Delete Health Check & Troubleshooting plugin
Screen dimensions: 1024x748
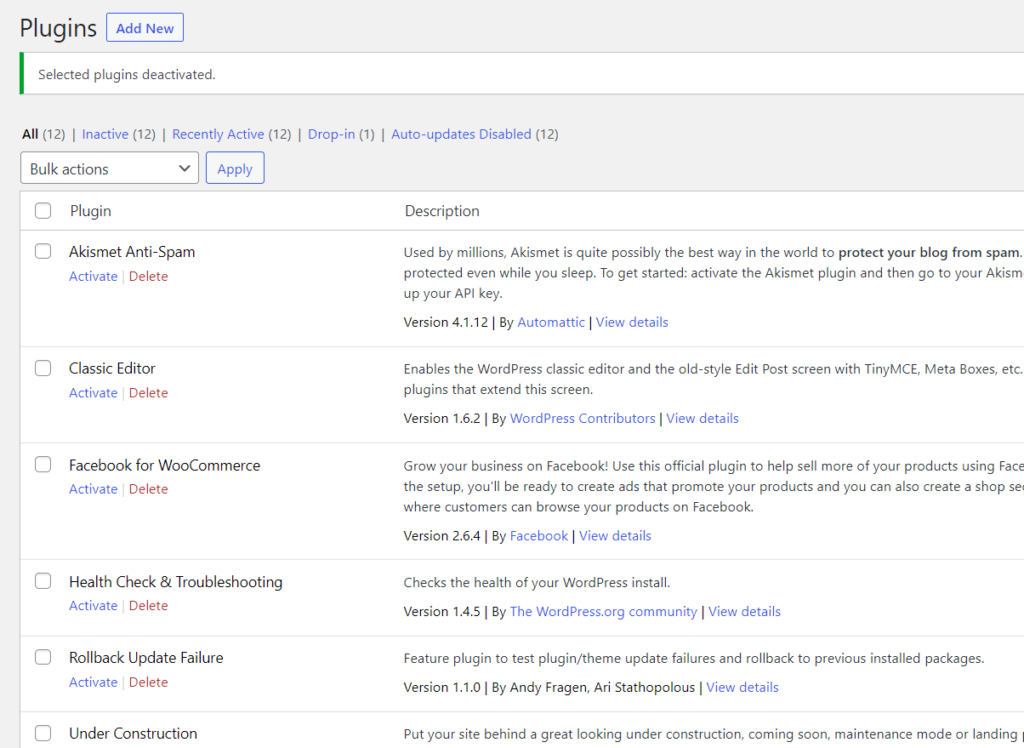pyautogui.click(x=148, y=606)
